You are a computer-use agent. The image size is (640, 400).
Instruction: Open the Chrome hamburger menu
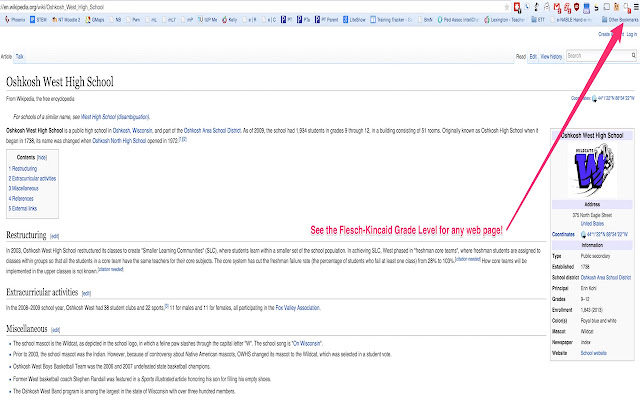coord(633,6)
